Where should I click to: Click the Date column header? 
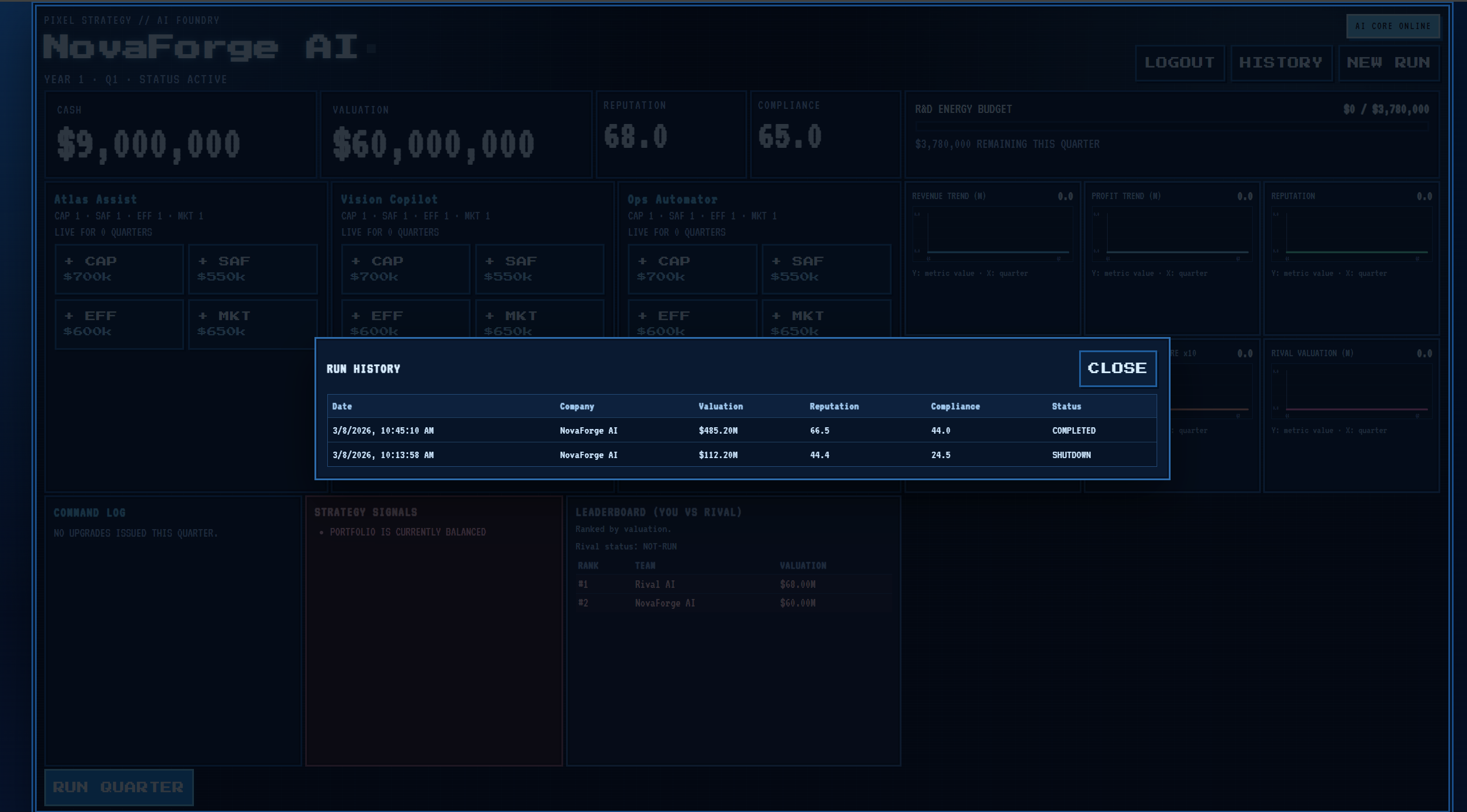[342, 406]
